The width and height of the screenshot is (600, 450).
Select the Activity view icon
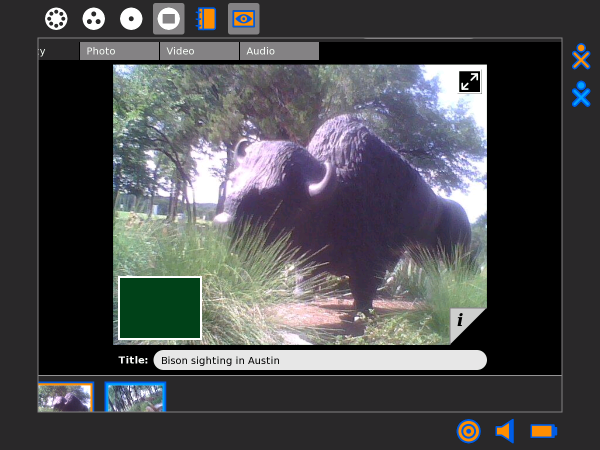coord(168,18)
